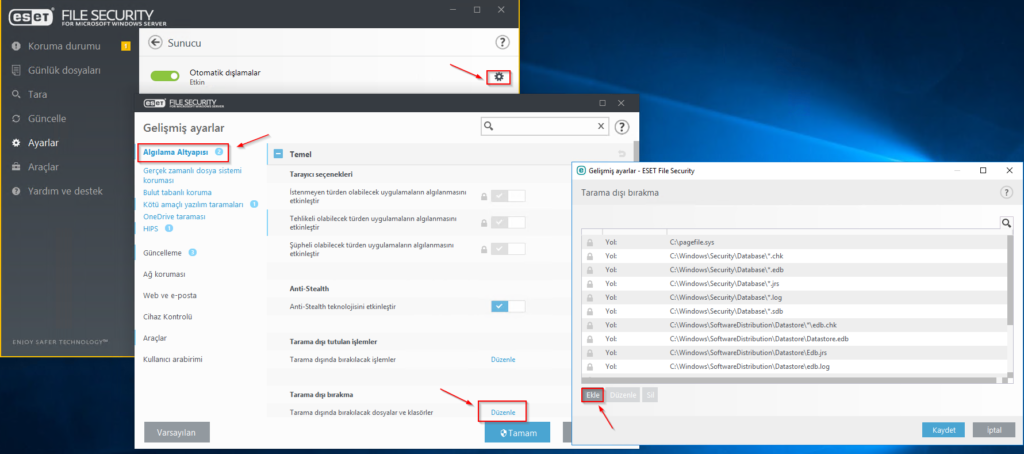Select row ending with Datastore\Datastore.edb

[x=793, y=338]
